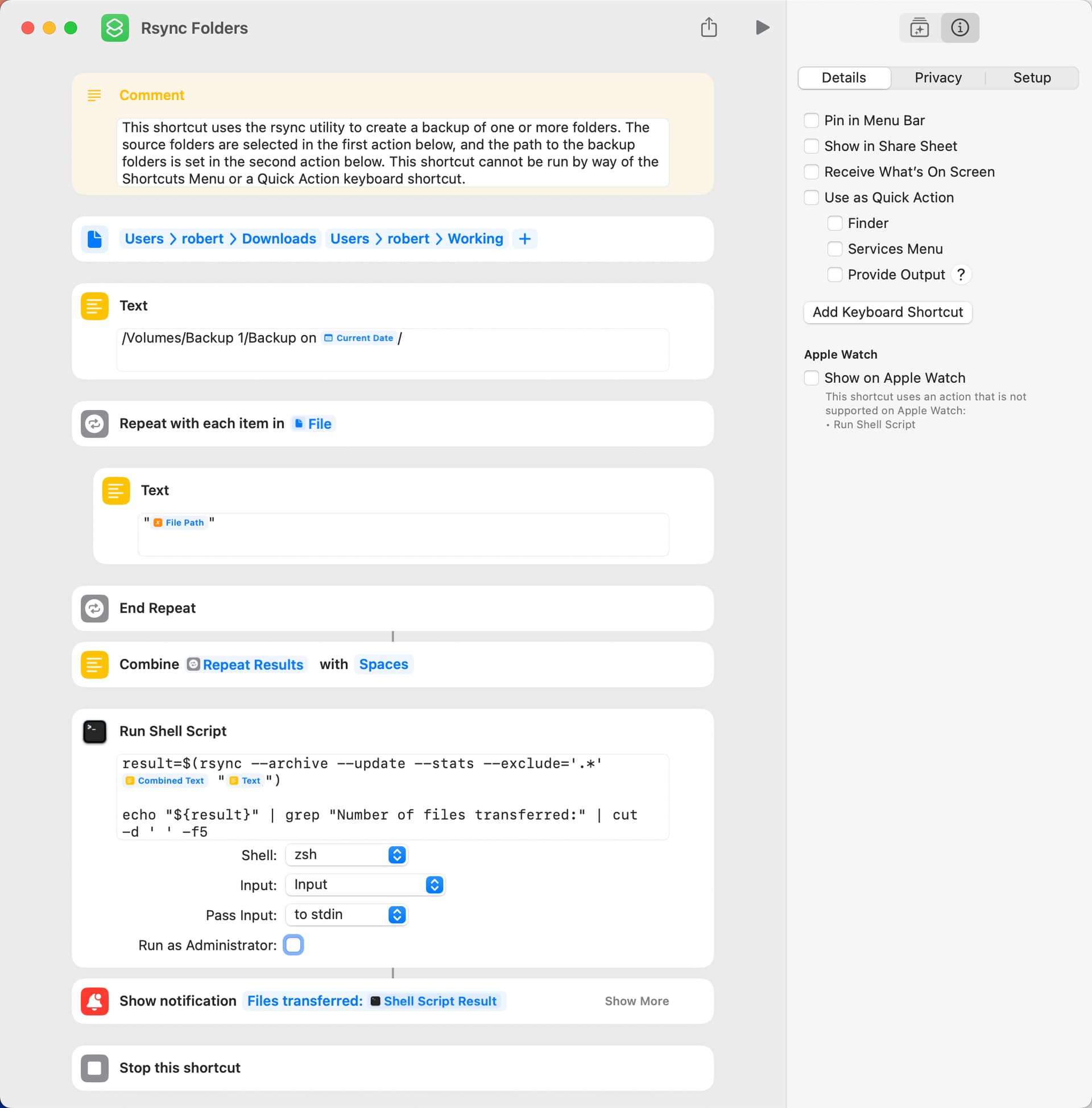Edit the rsync shell script text area
The image size is (1092, 1108).
(x=393, y=798)
